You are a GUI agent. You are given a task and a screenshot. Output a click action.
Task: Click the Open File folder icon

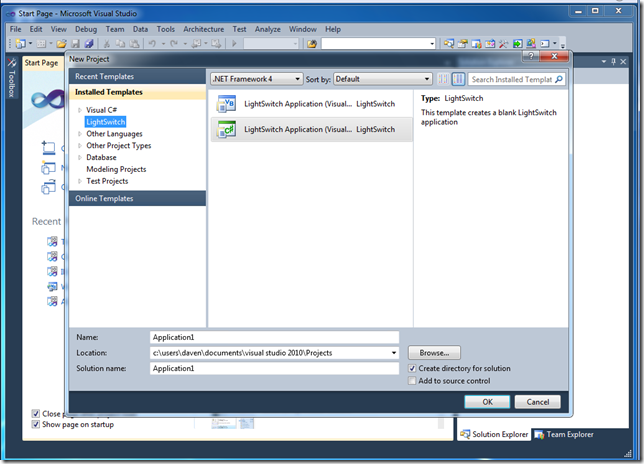(62, 44)
